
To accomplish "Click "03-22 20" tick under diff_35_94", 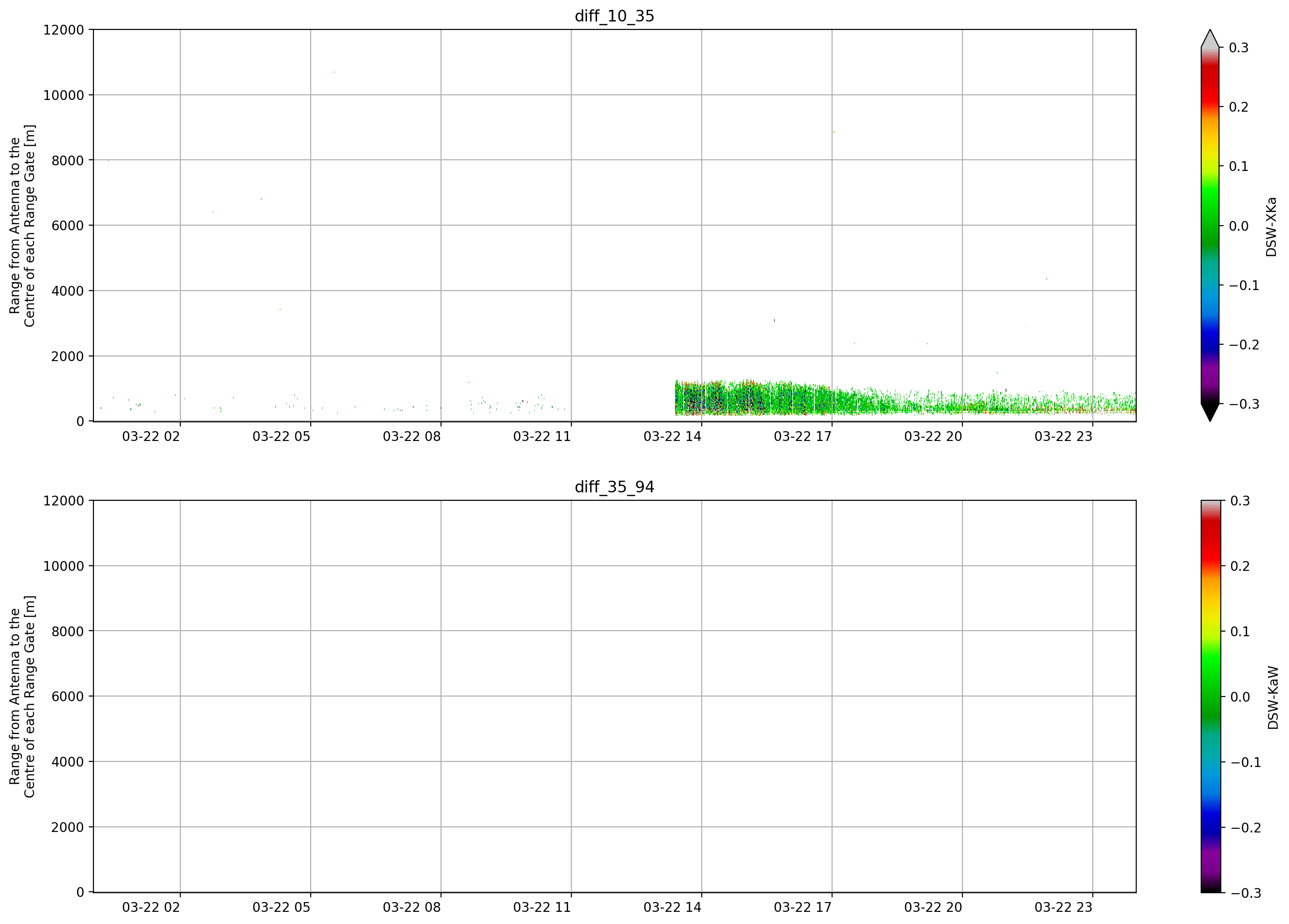I will [933, 908].
